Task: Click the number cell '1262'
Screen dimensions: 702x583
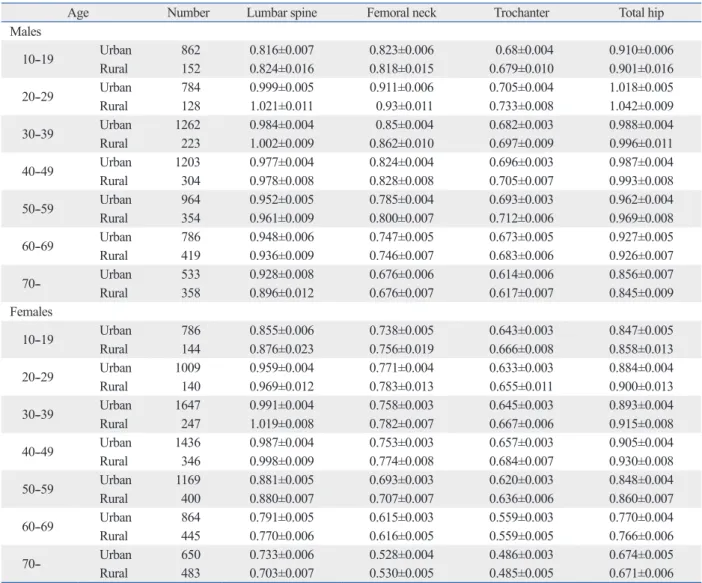Action: point(188,125)
